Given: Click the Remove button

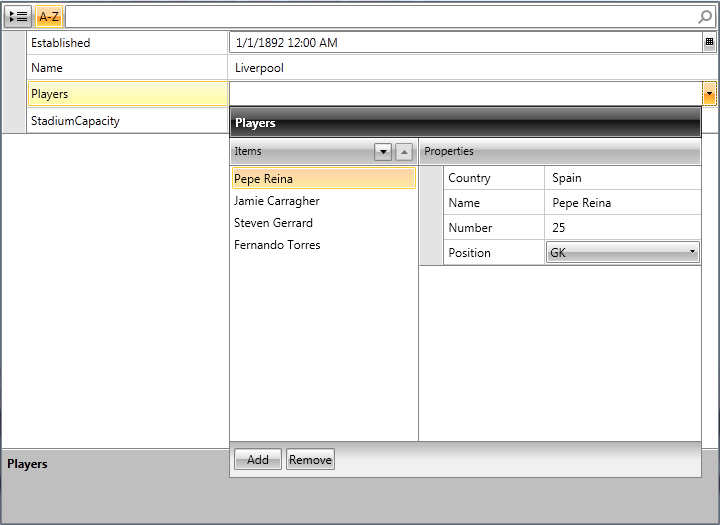Looking at the screenshot, I should 310,459.
